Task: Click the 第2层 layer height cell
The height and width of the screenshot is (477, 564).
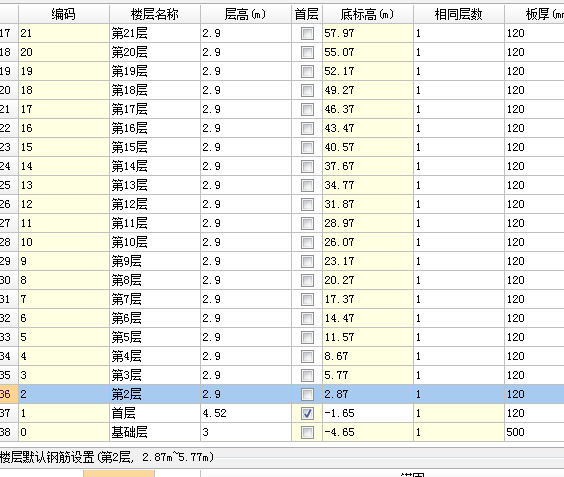Action: [246, 394]
